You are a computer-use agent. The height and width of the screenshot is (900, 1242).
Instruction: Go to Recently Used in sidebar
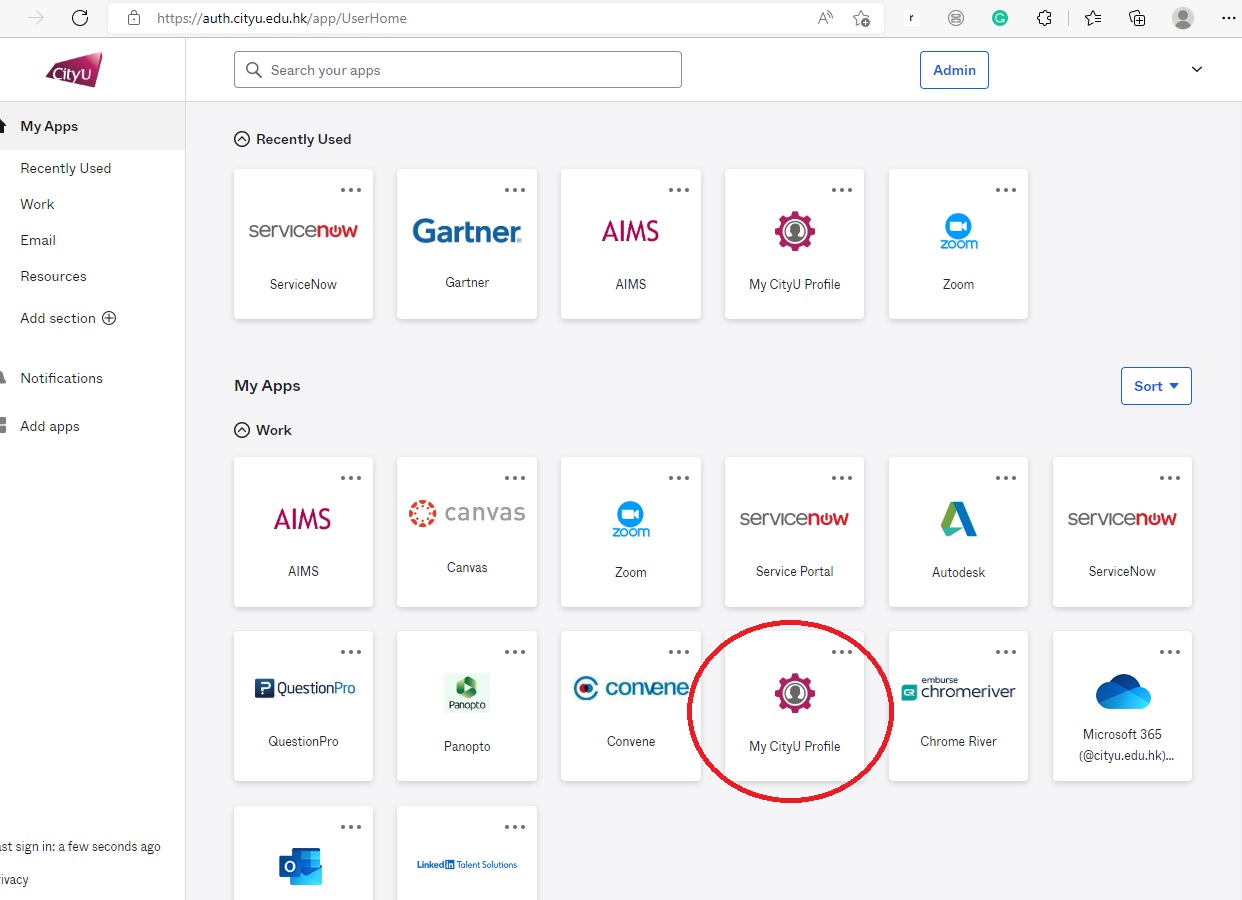(x=66, y=168)
